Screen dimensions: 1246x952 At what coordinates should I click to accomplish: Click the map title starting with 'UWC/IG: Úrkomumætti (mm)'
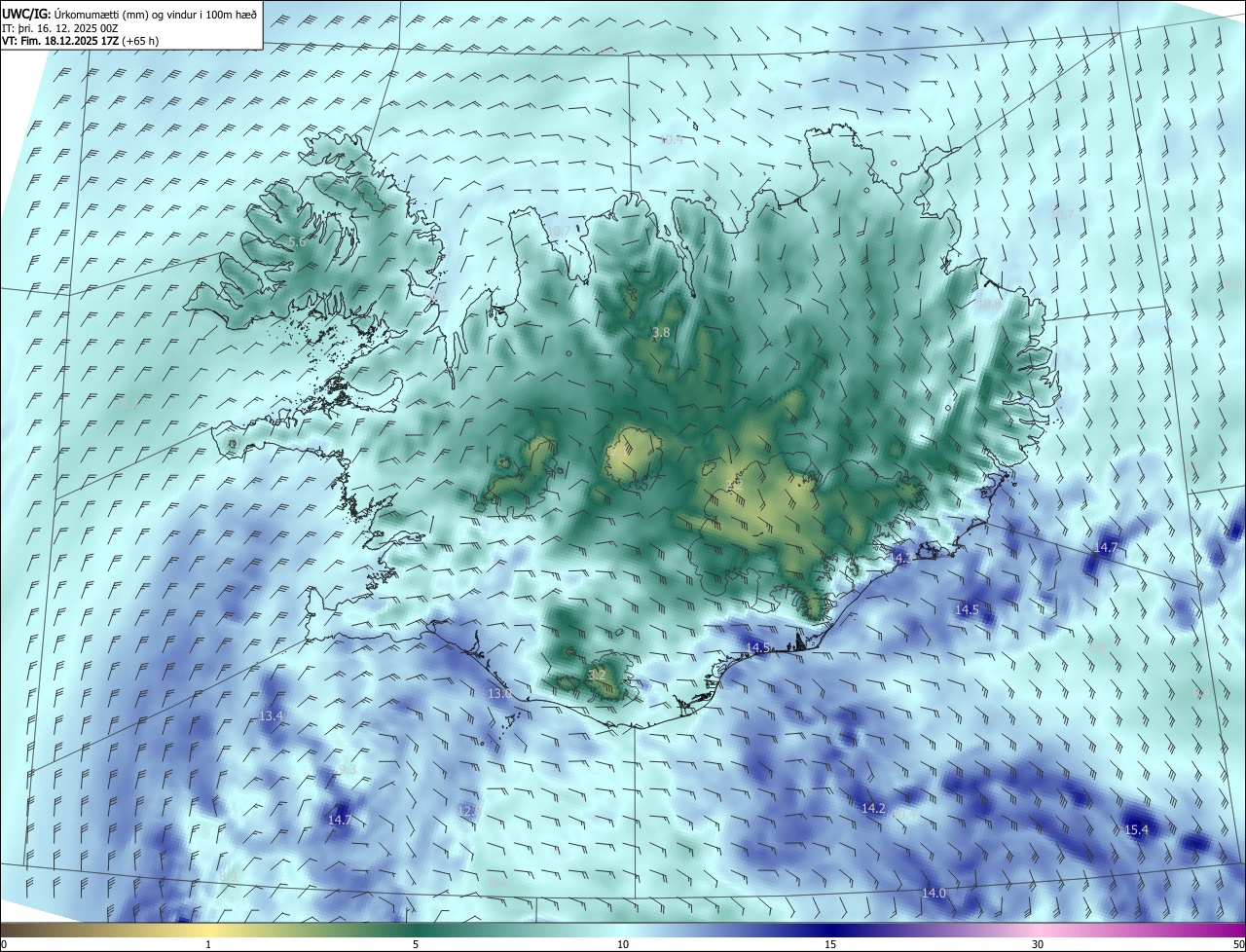tap(129, 13)
